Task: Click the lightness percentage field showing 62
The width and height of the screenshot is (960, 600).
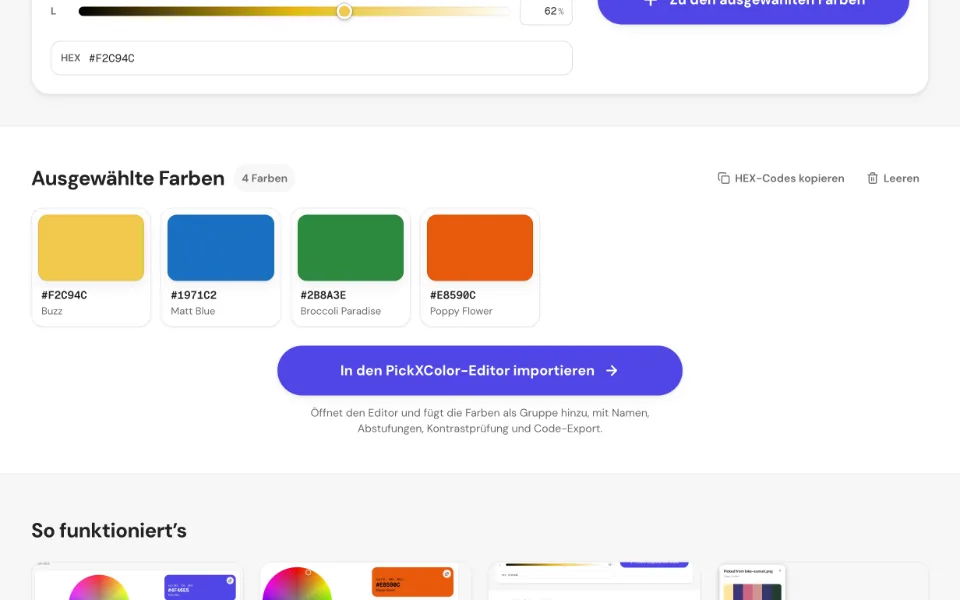Action: pyautogui.click(x=546, y=11)
